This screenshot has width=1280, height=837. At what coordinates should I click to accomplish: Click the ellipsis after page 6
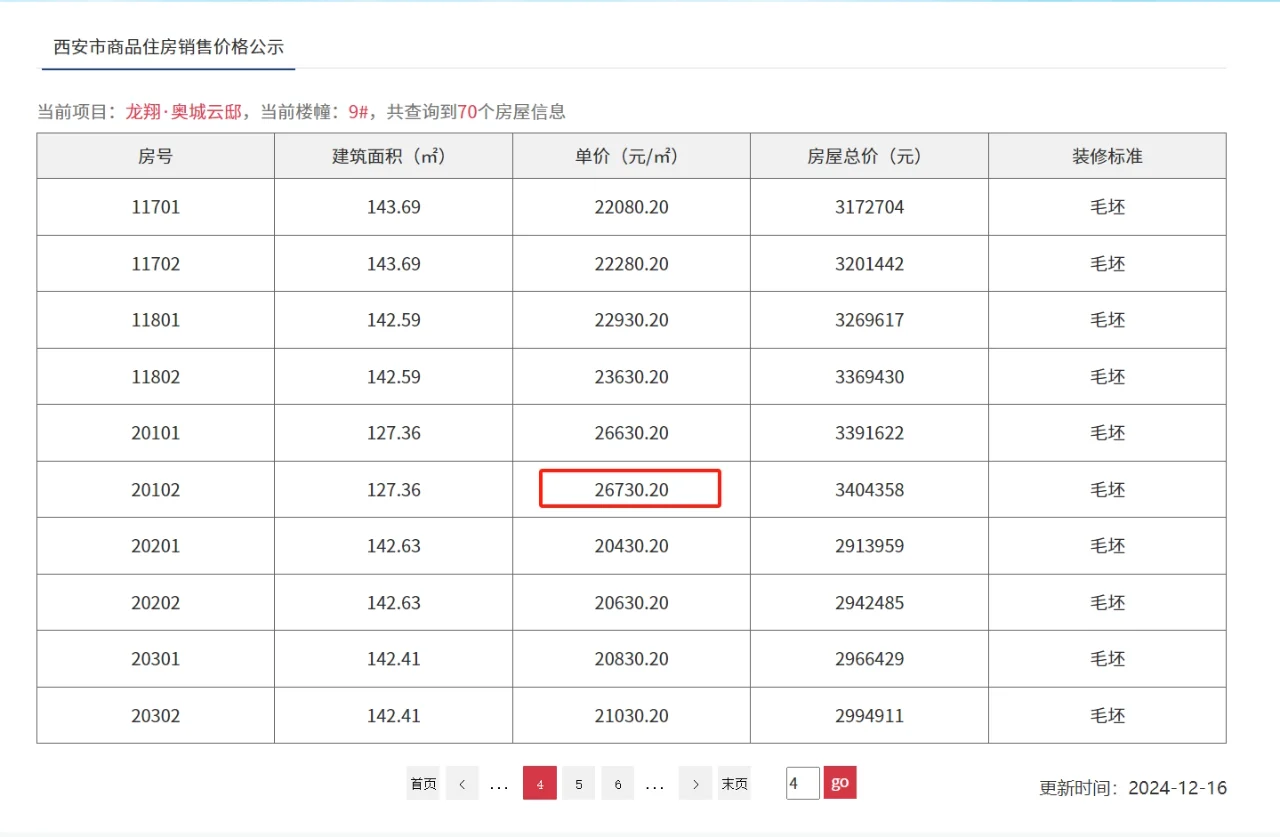click(x=655, y=786)
